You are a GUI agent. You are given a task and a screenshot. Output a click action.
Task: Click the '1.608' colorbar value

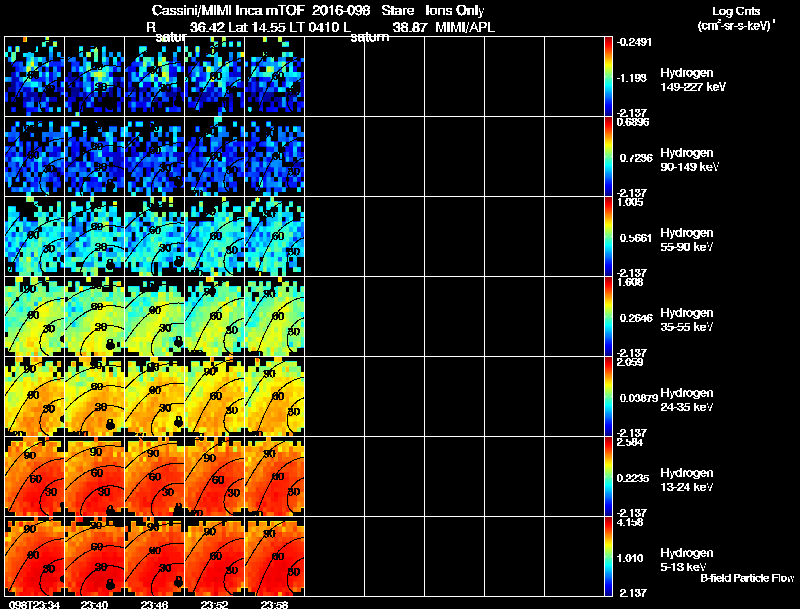click(630, 282)
